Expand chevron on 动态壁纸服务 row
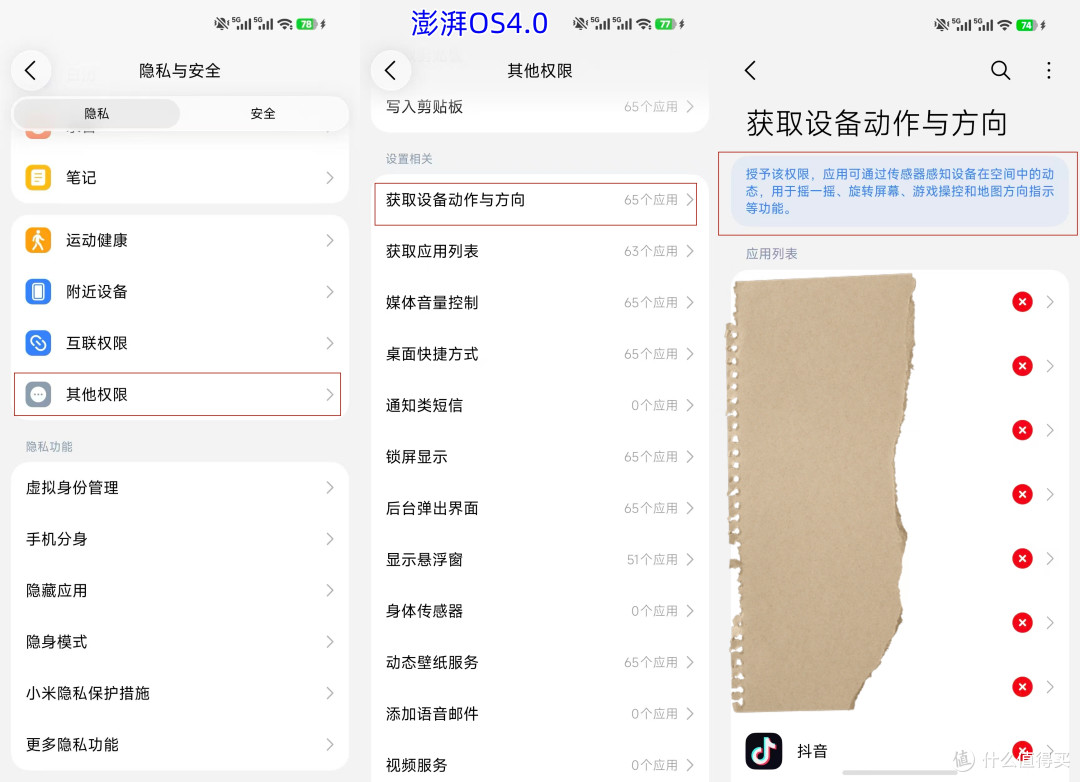1080x782 pixels. pyautogui.click(x=690, y=663)
